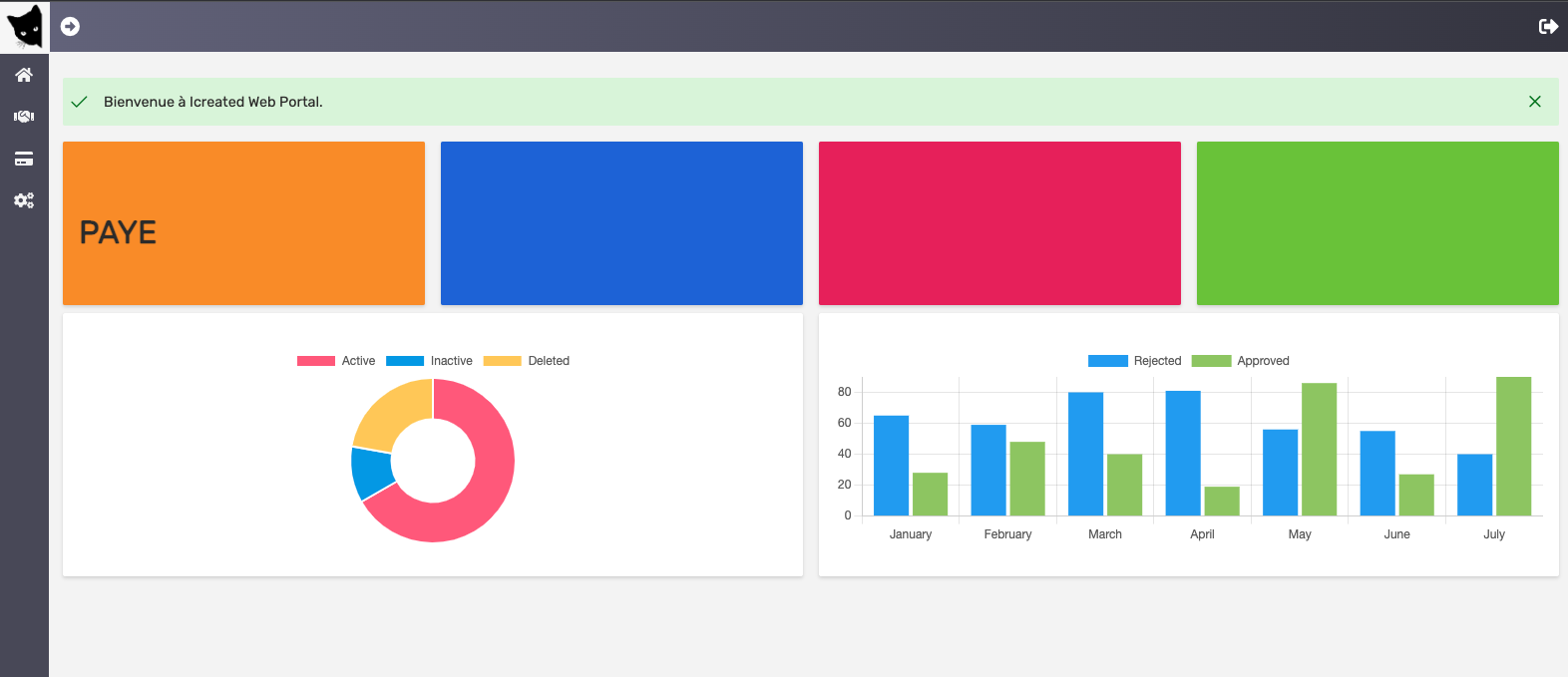1568x677 pixels.
Task: Click April's green Approved bar
Action: (1222, 502)
